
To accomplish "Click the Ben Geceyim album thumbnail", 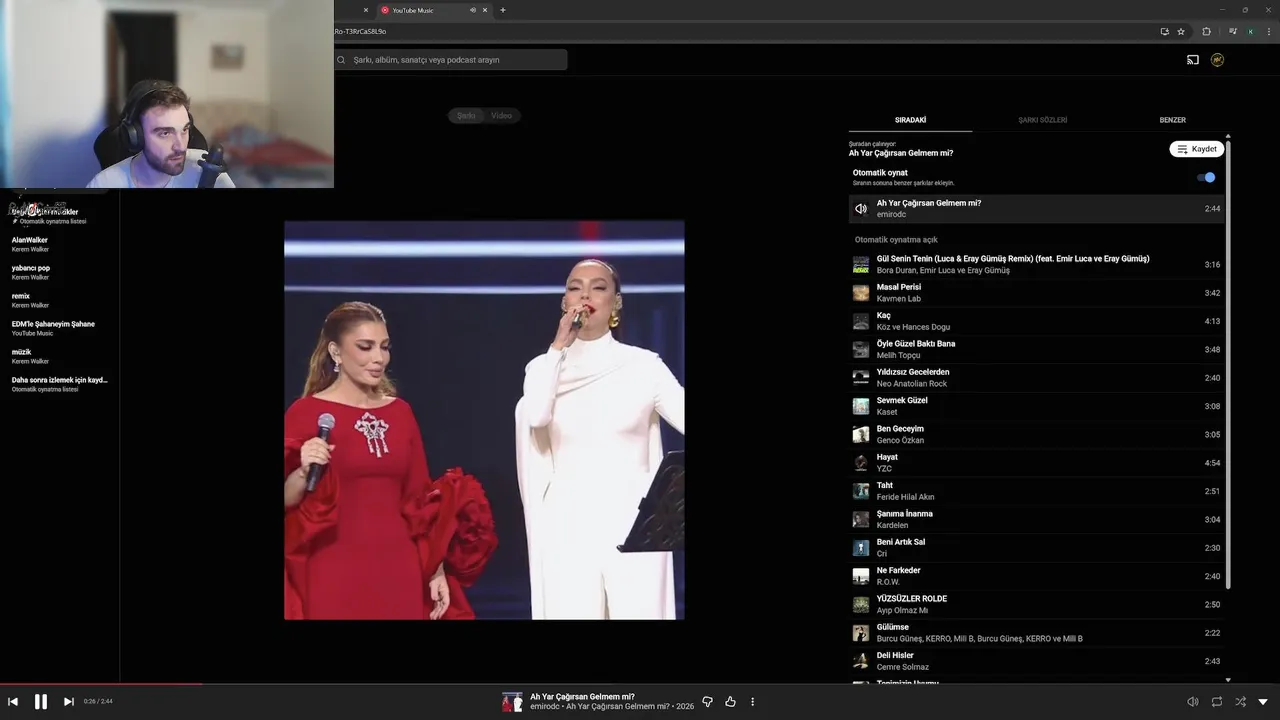I will tap(861, 435).
